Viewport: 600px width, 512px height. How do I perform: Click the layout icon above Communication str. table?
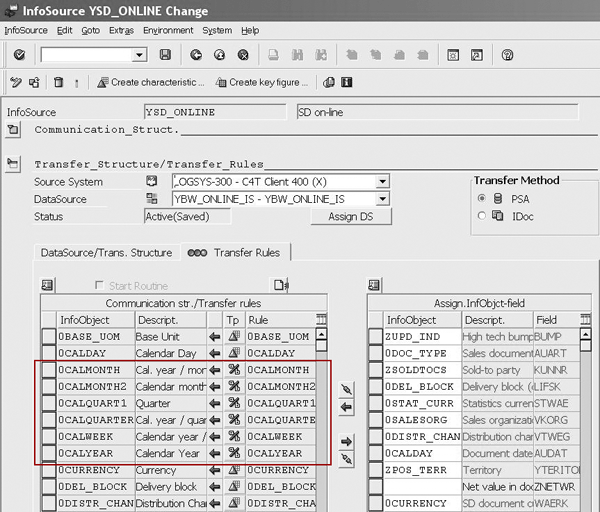47,285
